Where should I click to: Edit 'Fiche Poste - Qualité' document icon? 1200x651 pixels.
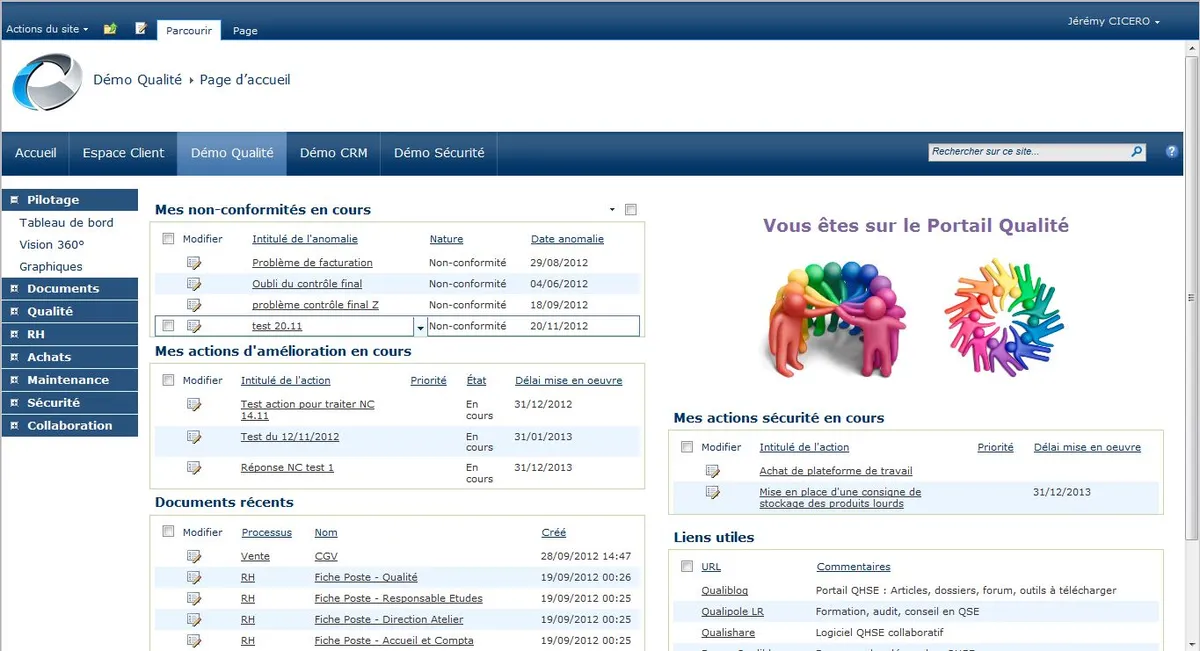pyautogui.click(x=194, y=578)
